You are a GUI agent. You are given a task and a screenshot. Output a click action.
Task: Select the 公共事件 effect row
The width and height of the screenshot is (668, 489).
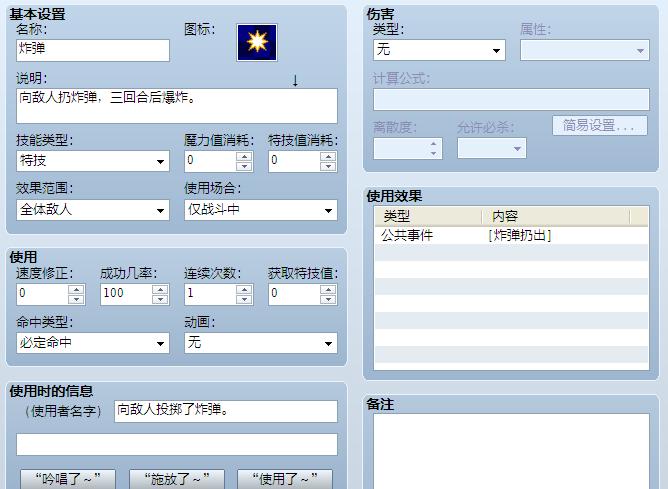[511, 236]
